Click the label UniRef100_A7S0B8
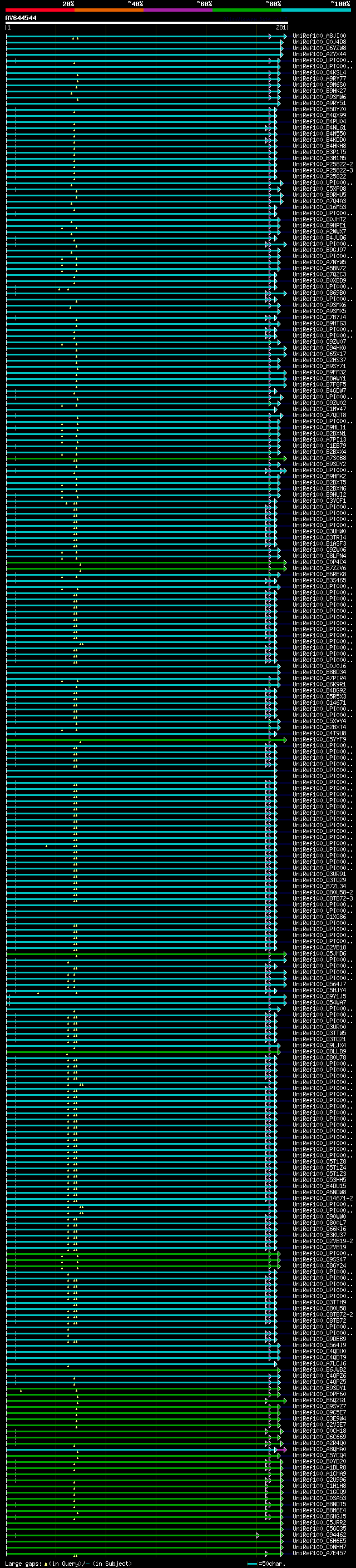356x1568 pixels. tap(319, 458)
